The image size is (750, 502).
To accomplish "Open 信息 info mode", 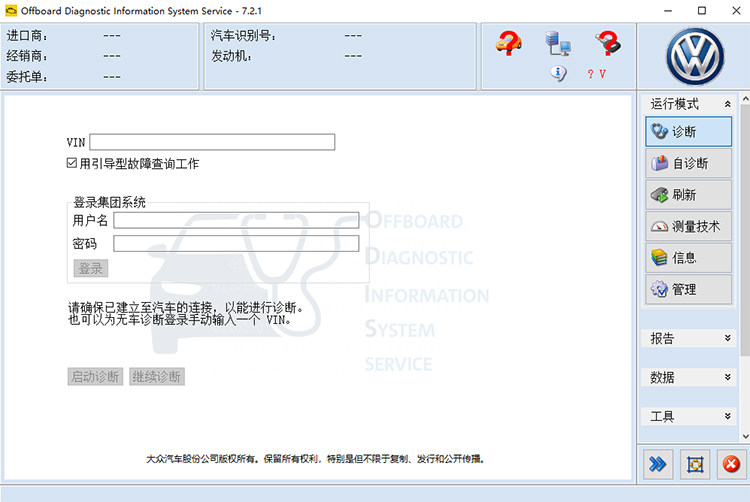I will coord(688,258).
